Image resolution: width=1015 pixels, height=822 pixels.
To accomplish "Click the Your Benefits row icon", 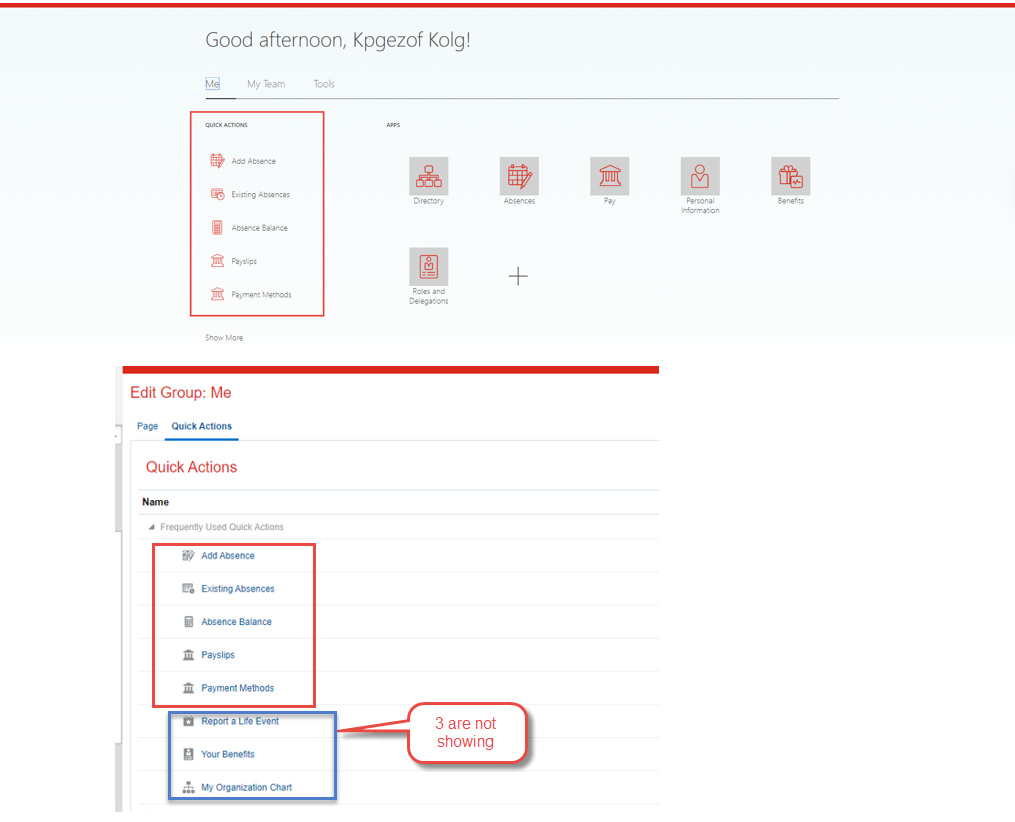I will click(x=188, y=754).
